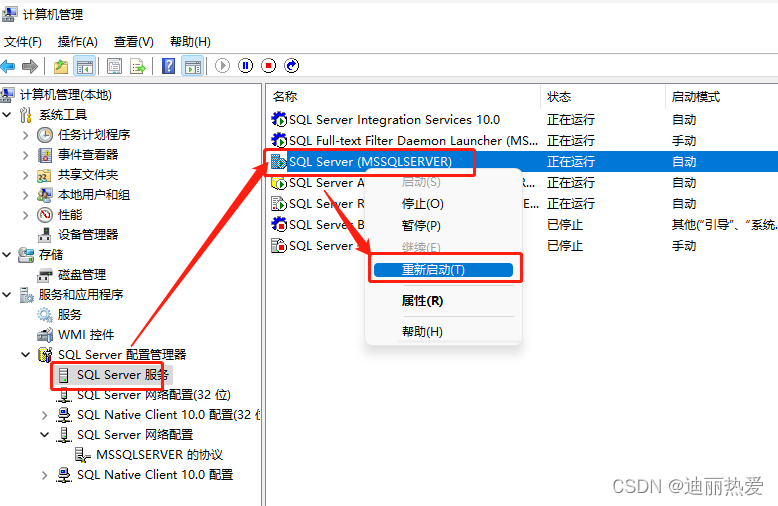Click the blue Help icon

coord(169,66)
